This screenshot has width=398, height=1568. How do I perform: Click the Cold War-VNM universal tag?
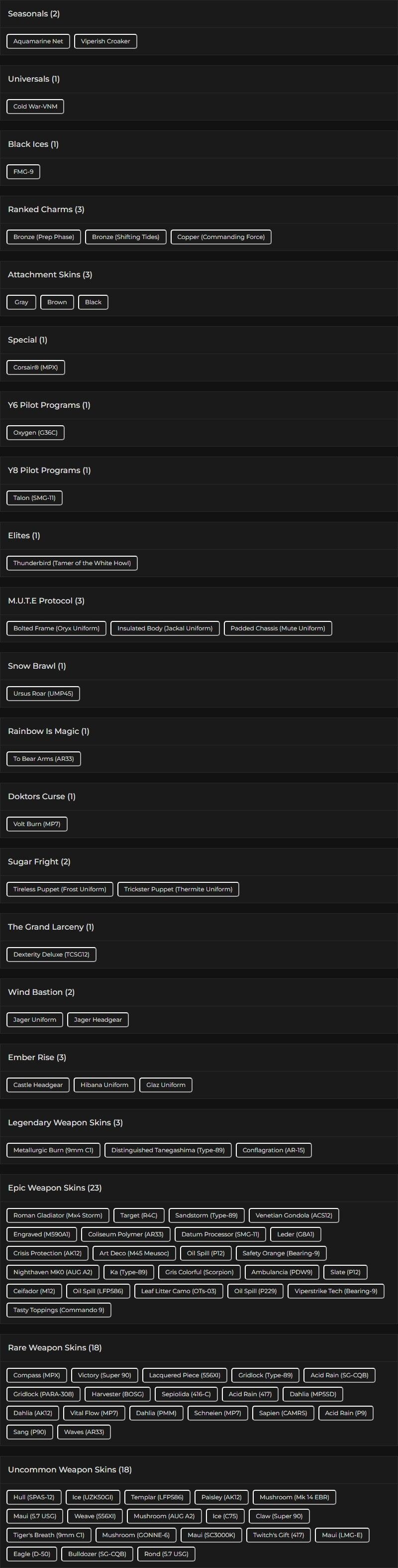[35, 107]
